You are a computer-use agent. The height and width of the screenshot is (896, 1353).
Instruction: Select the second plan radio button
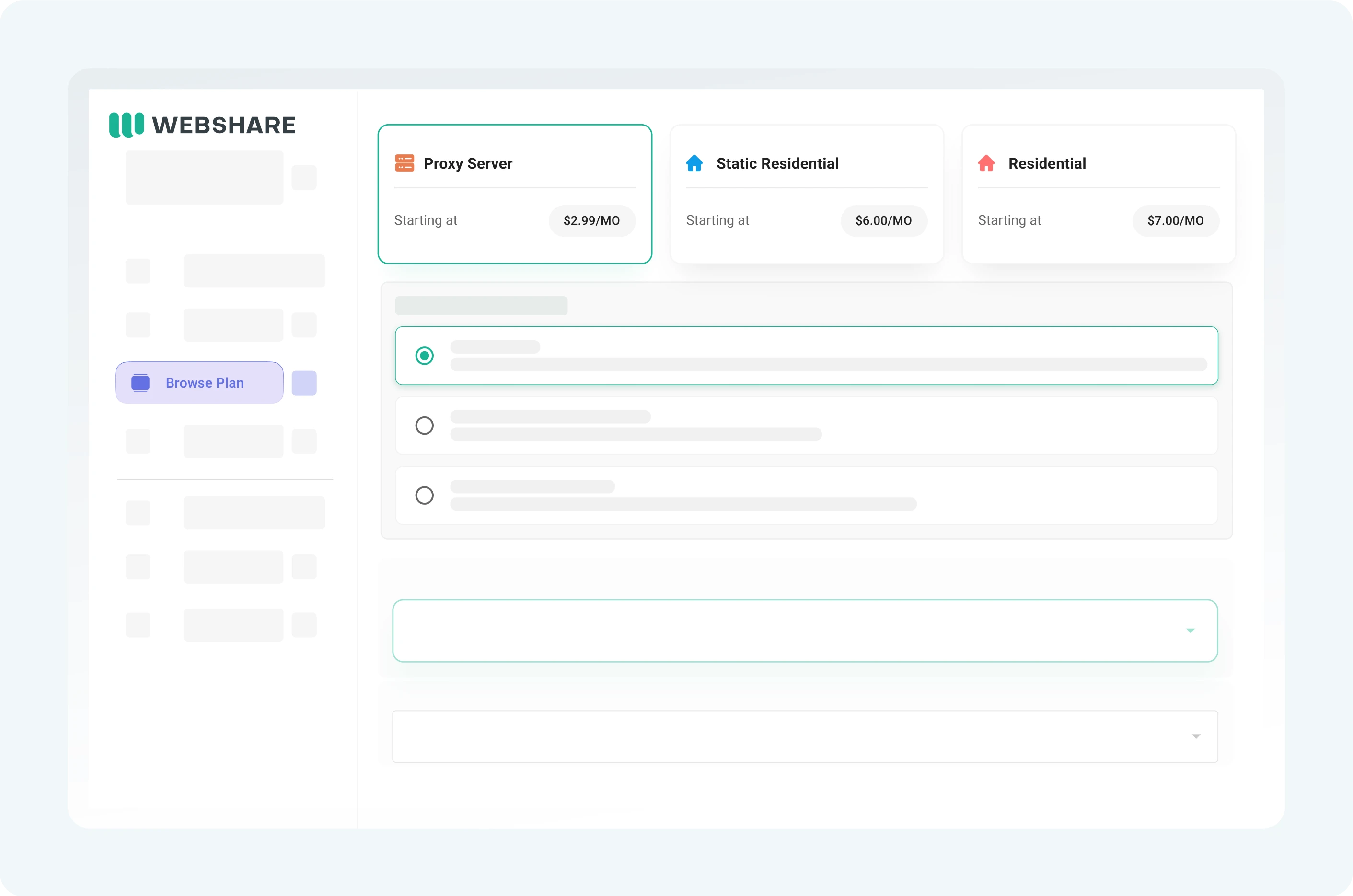tap(425, 425)
